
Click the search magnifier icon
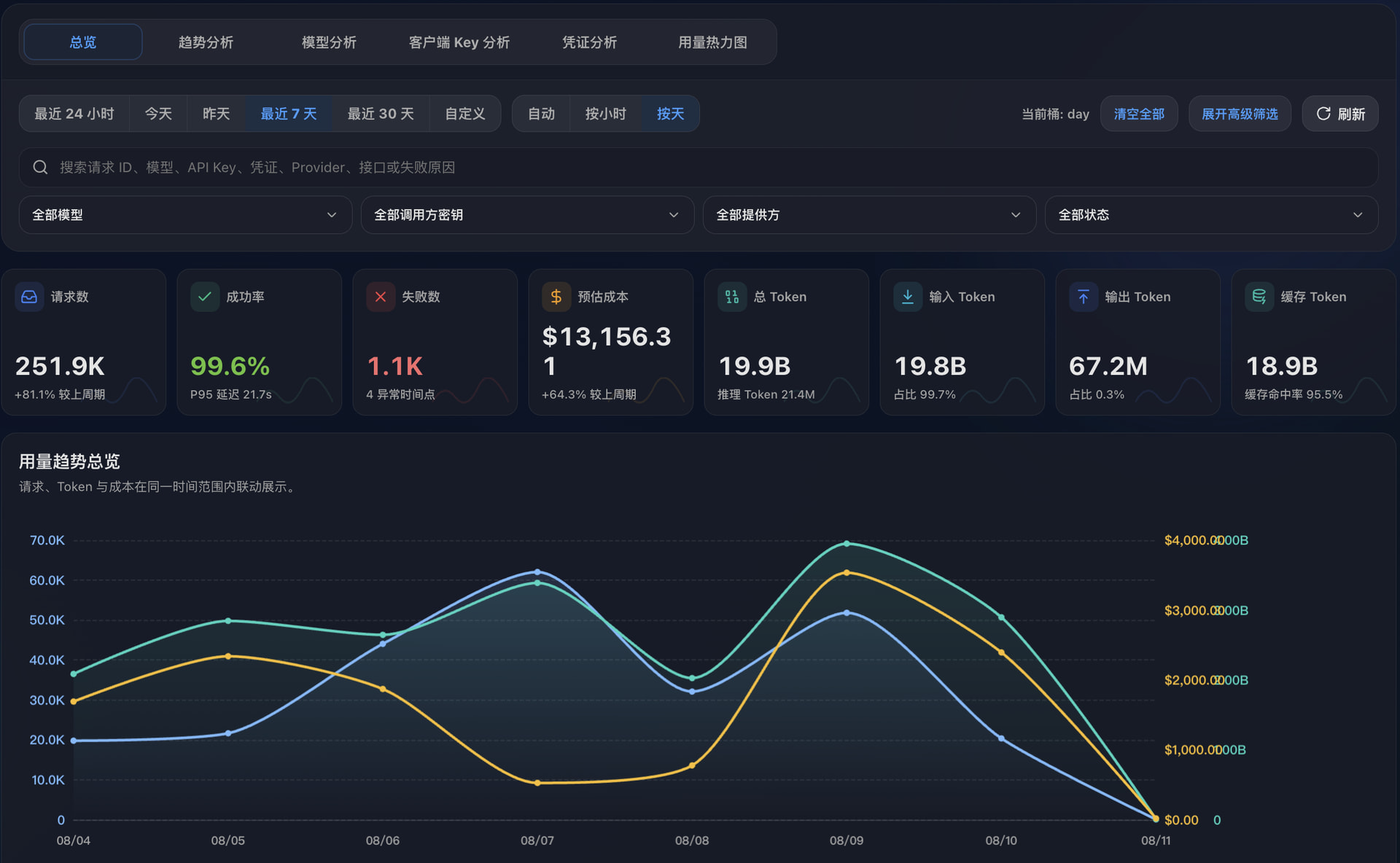point(41,168)
